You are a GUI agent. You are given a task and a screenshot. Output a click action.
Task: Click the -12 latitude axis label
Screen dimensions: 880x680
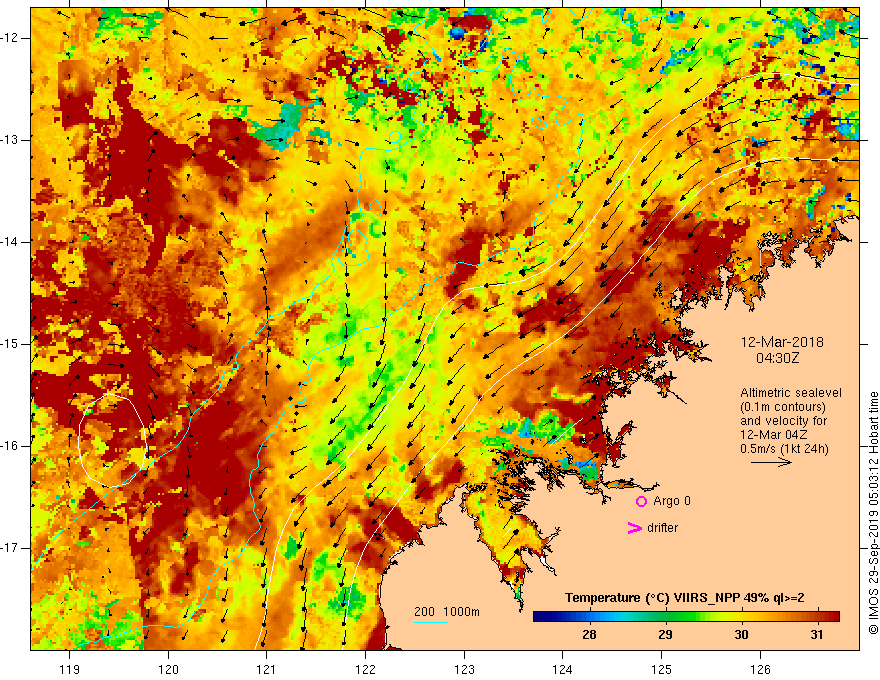[10, 38]
